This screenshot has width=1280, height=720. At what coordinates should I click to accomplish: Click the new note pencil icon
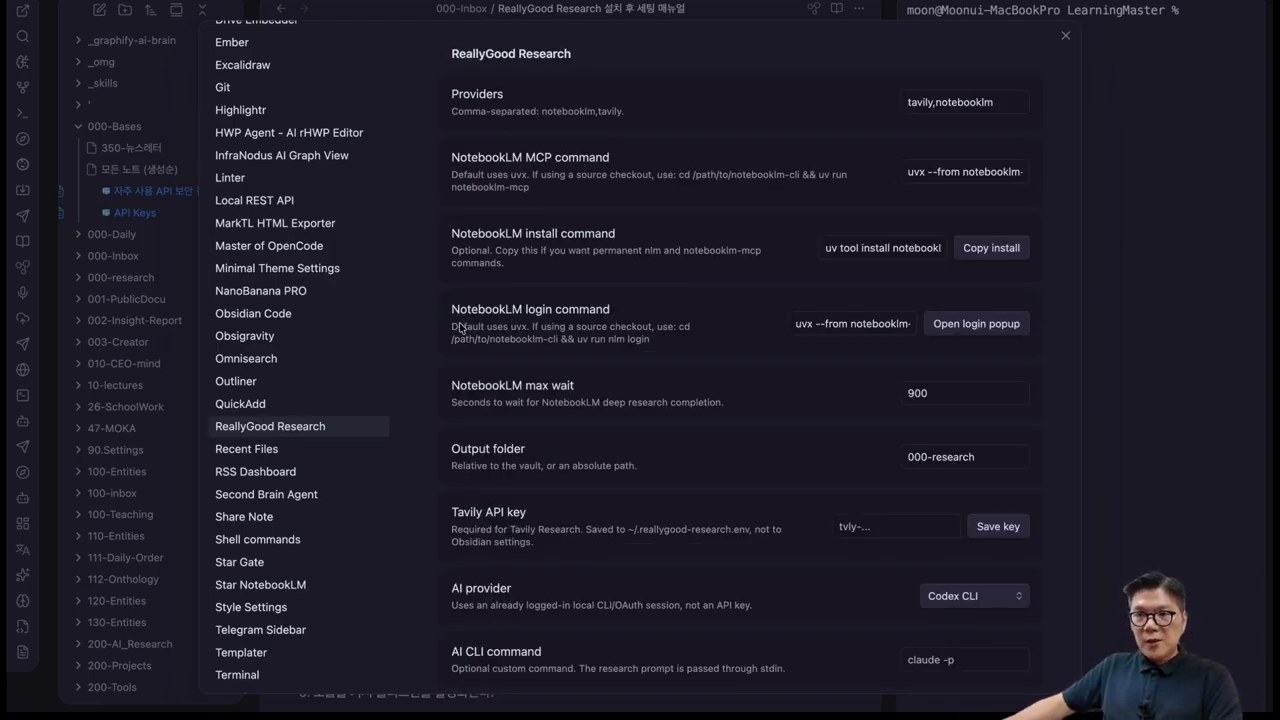coord(99,10)
